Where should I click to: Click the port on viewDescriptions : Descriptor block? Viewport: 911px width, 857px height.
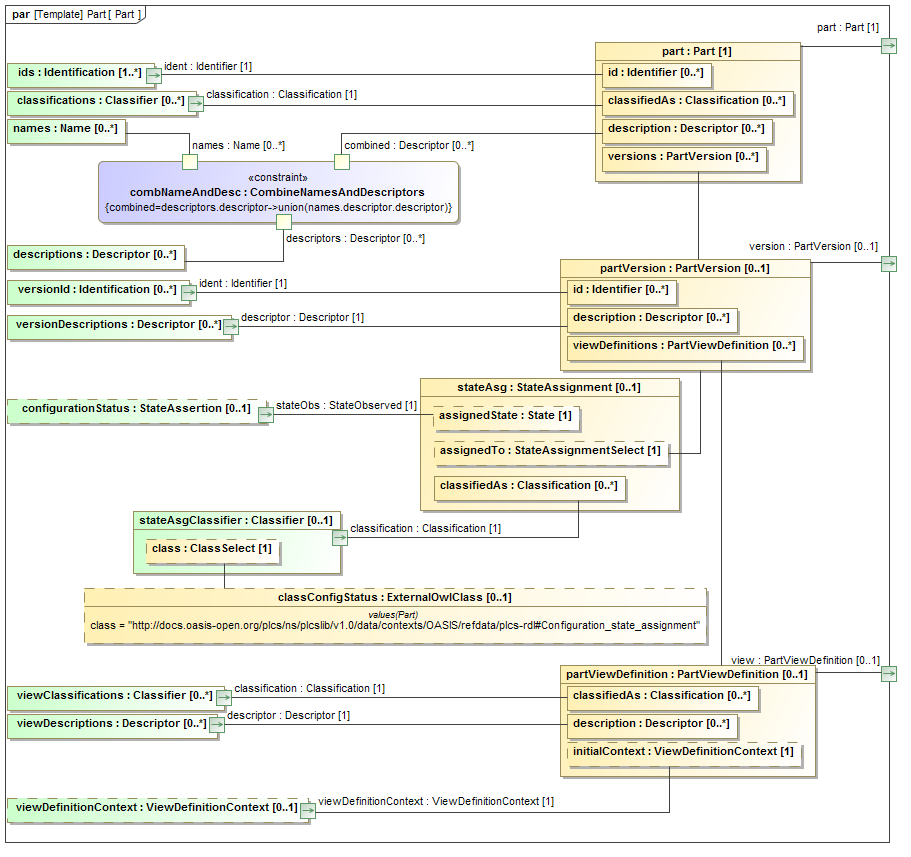(217, 725)
